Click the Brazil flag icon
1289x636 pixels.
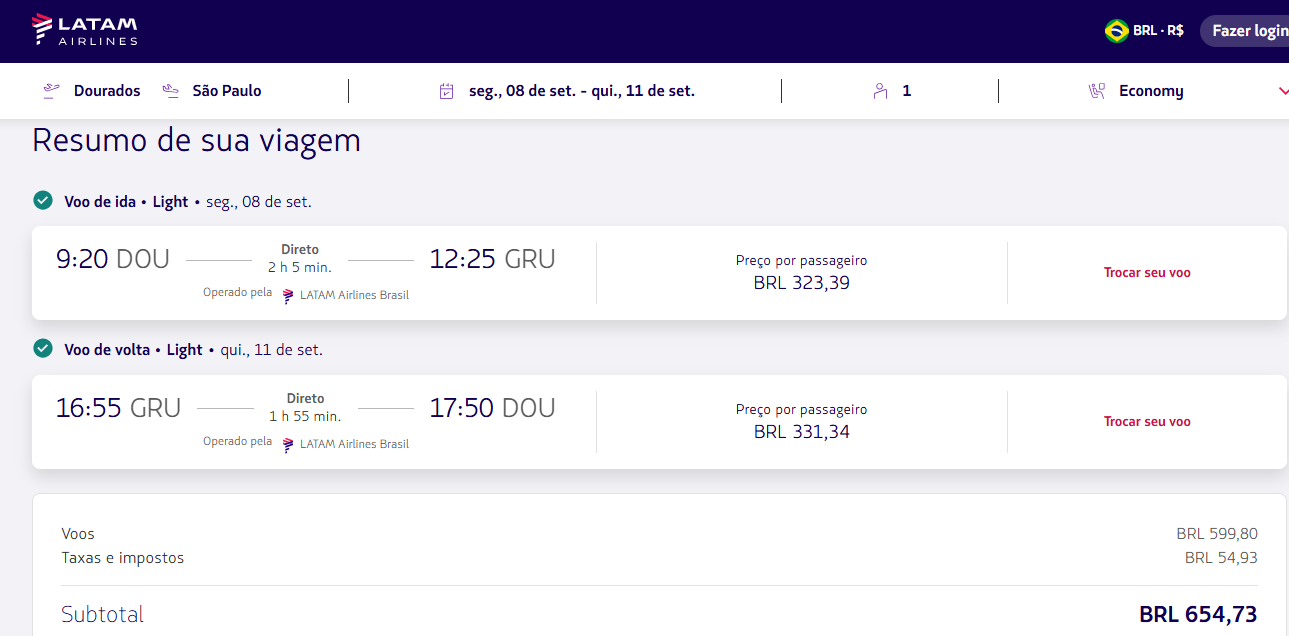pos(1116,31)
